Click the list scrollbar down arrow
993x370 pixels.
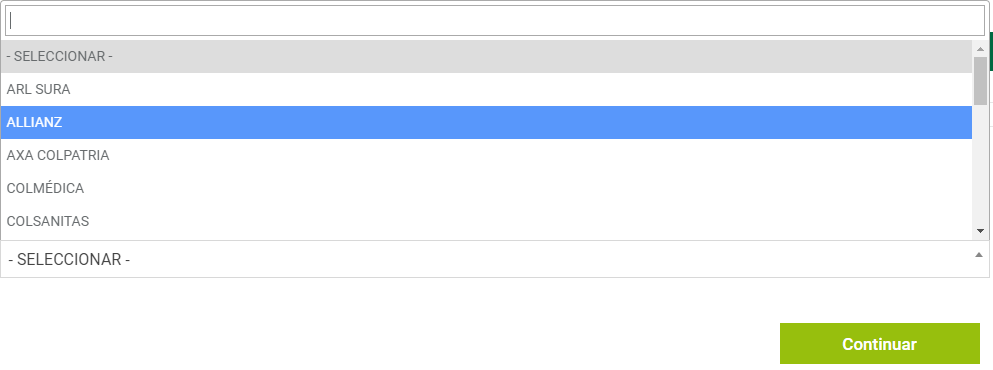(980, 231)
